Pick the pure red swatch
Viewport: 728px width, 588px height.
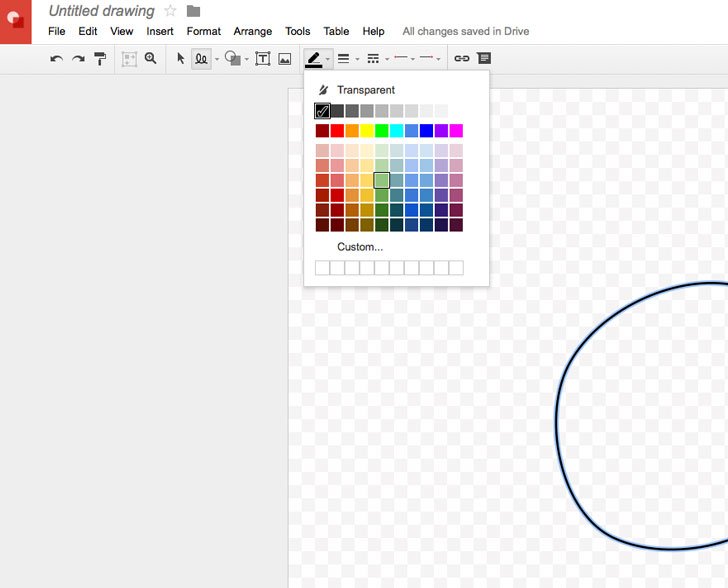337,131
